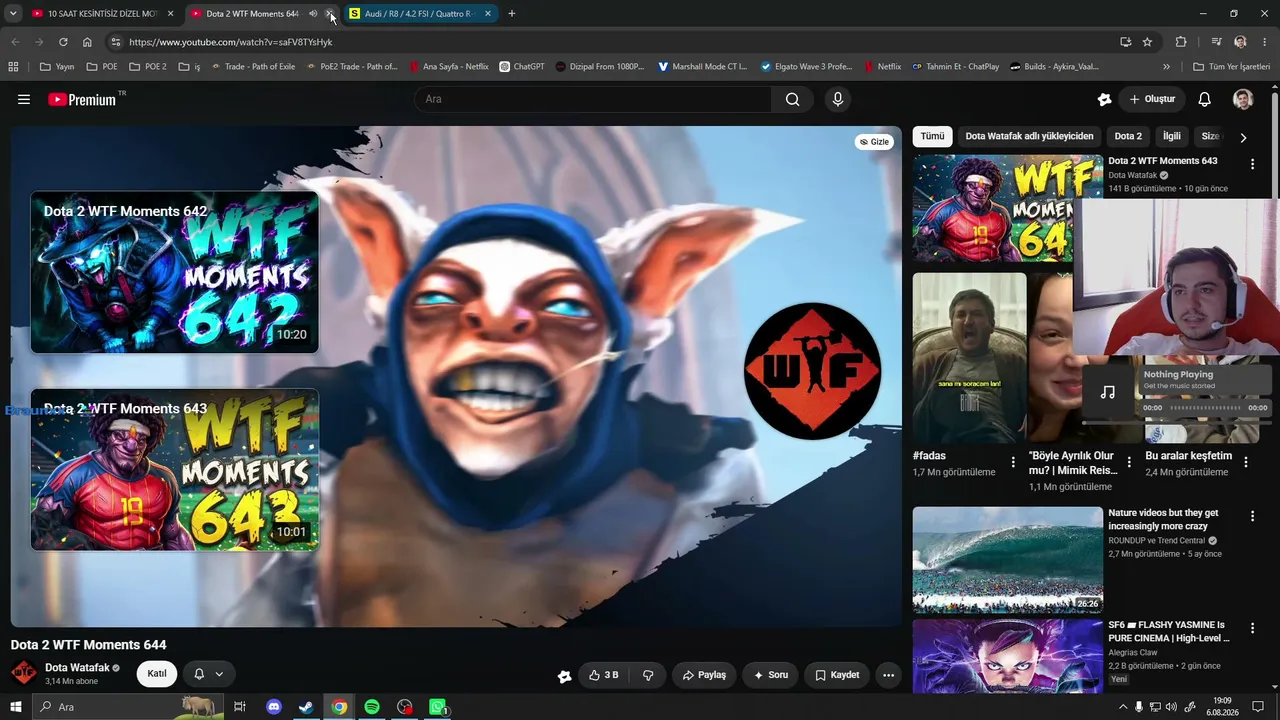The width and height of the screenshot is (1280, 720).
Task: Show hidden system tray icons
Action: click(x=1123, y=707)
